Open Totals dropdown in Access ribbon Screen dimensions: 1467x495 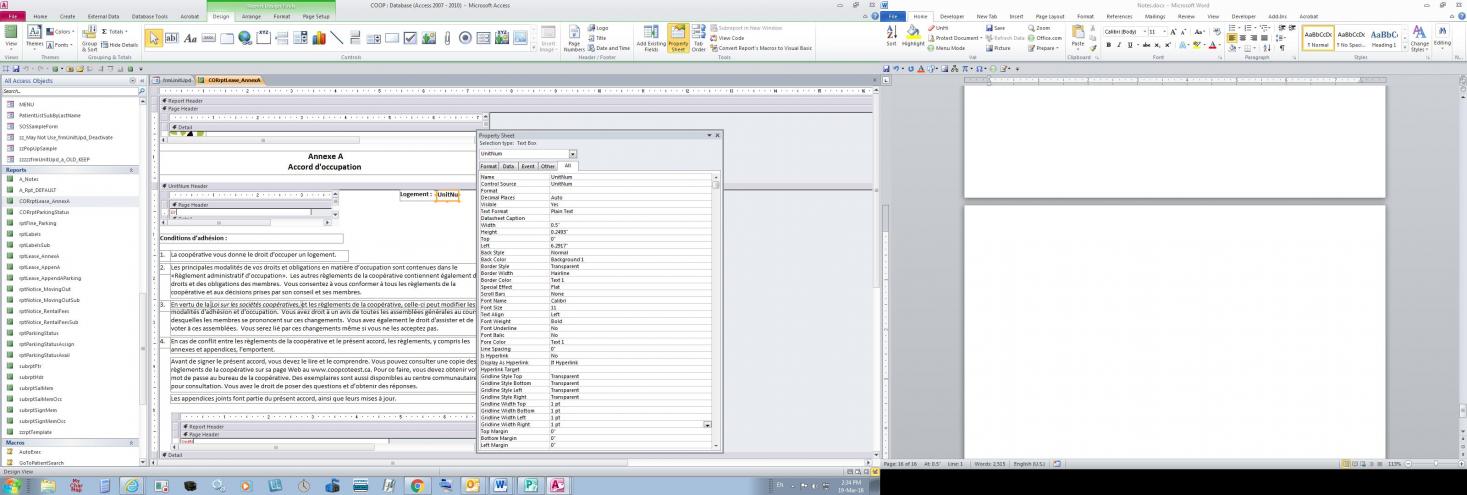(116, 32)
